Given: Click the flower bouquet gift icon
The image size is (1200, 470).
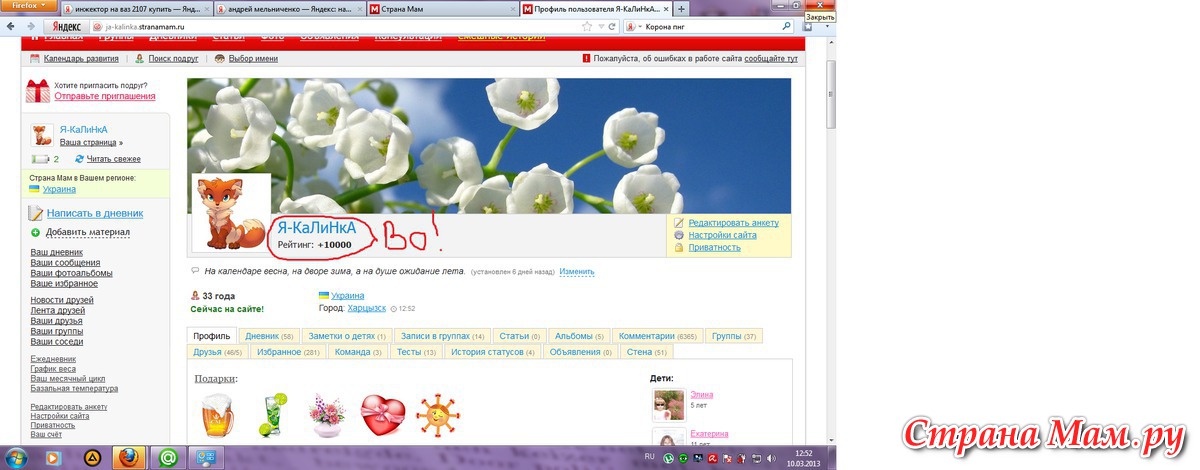Looking at the screenshot, I should point(328,416).
